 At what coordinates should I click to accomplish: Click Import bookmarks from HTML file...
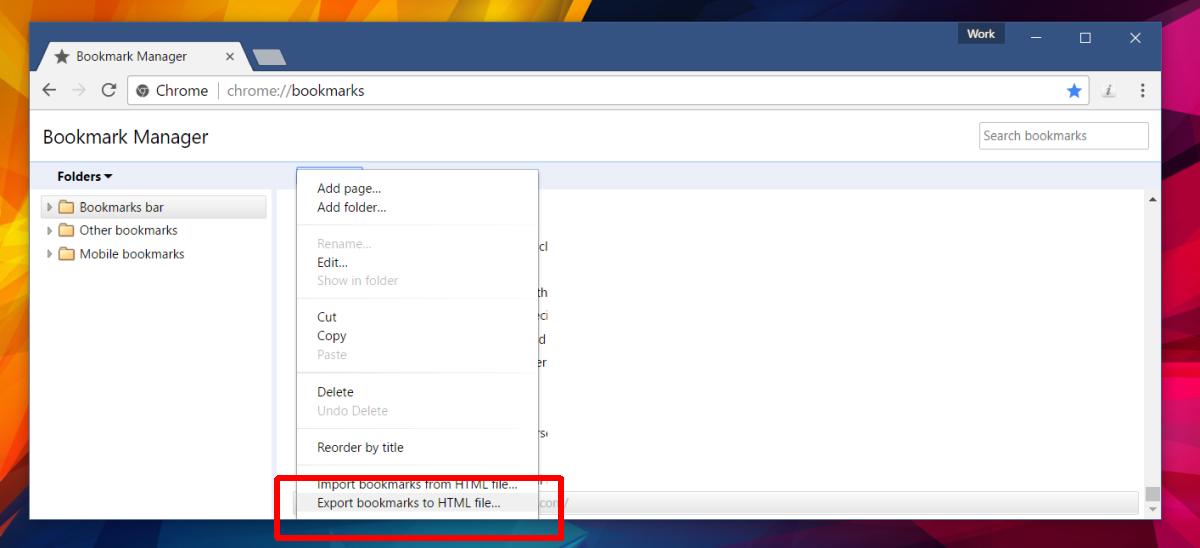click(417, 484)
